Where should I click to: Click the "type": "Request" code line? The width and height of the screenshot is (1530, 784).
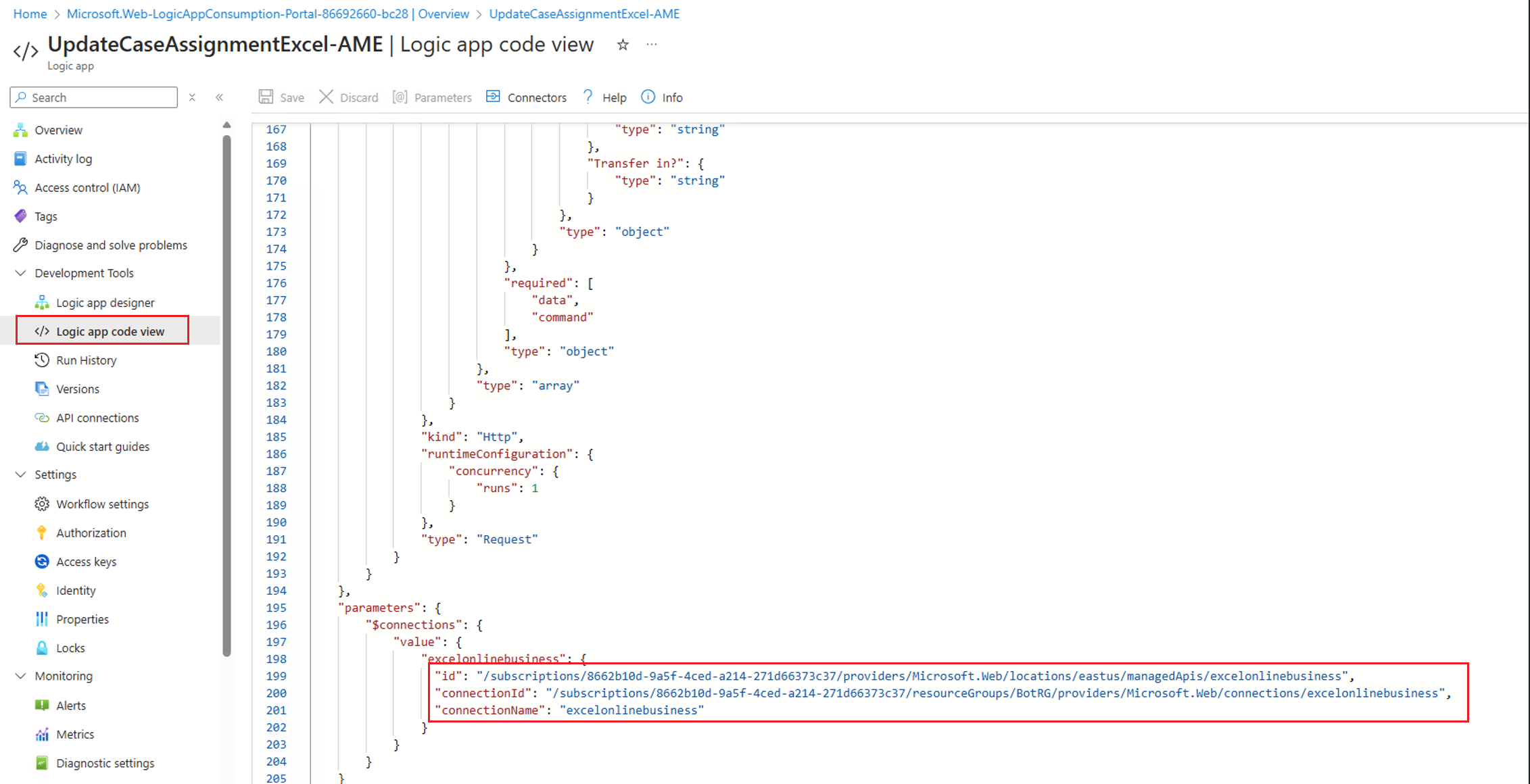pyautogui.click(x=479, y=539)
